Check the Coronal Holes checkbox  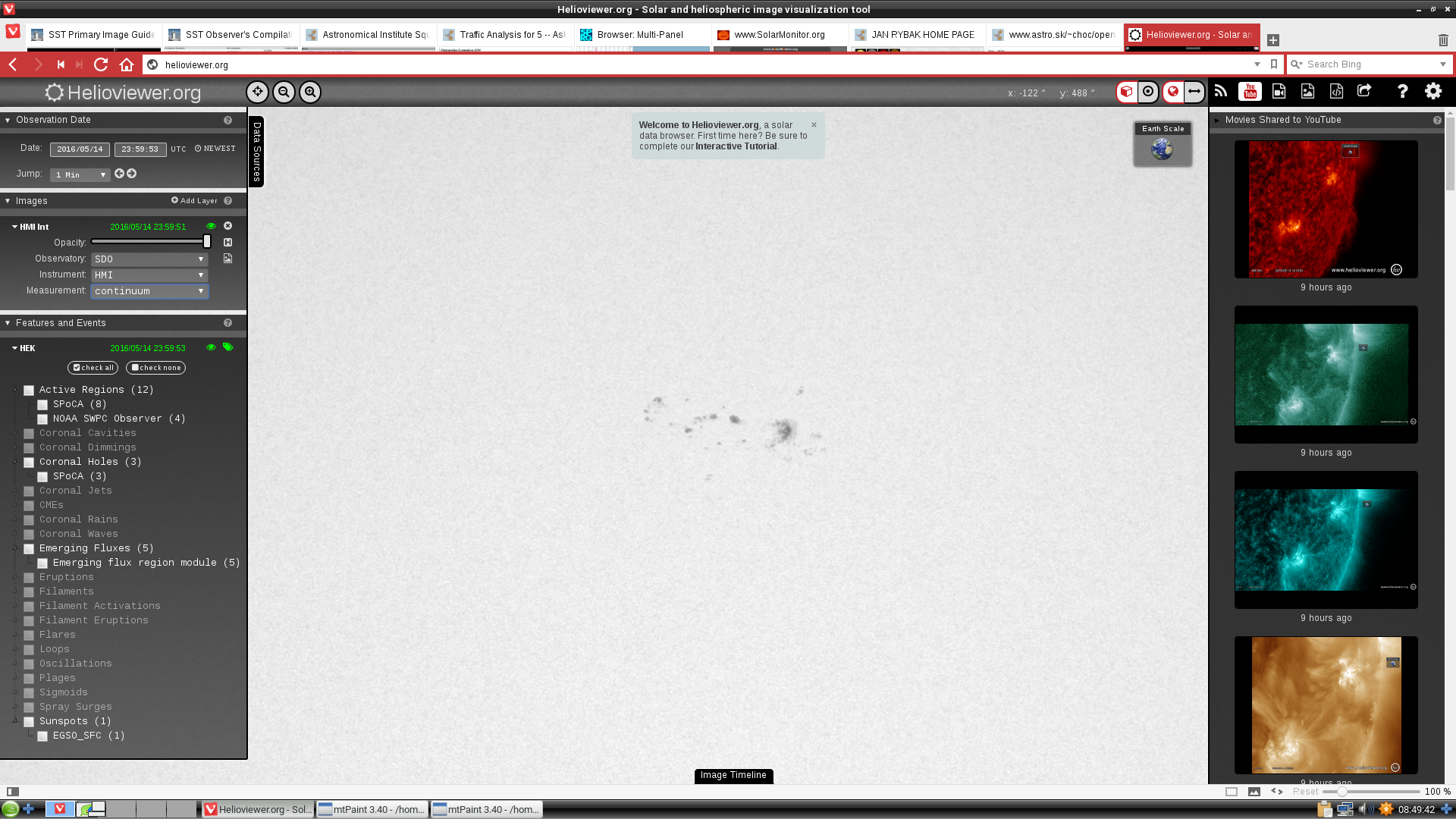[x=29, y=463]
